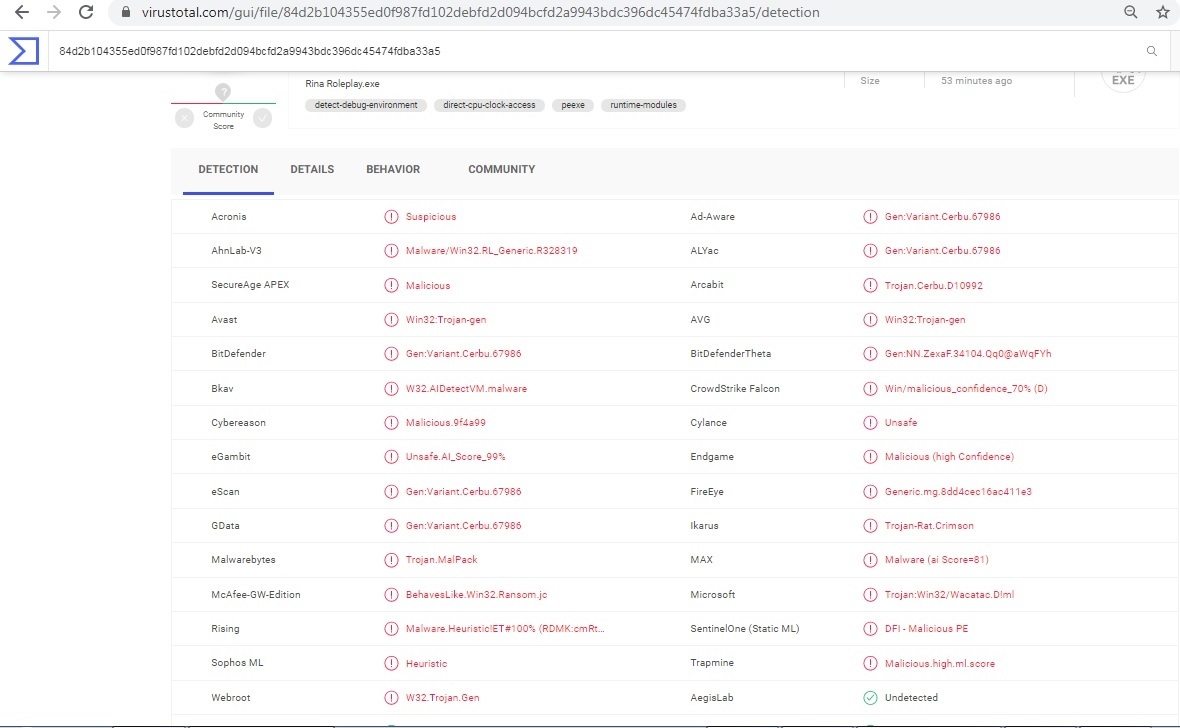Click the SecureAge APEX engine name
This screenshot has width=1180, height=728.
250,285
